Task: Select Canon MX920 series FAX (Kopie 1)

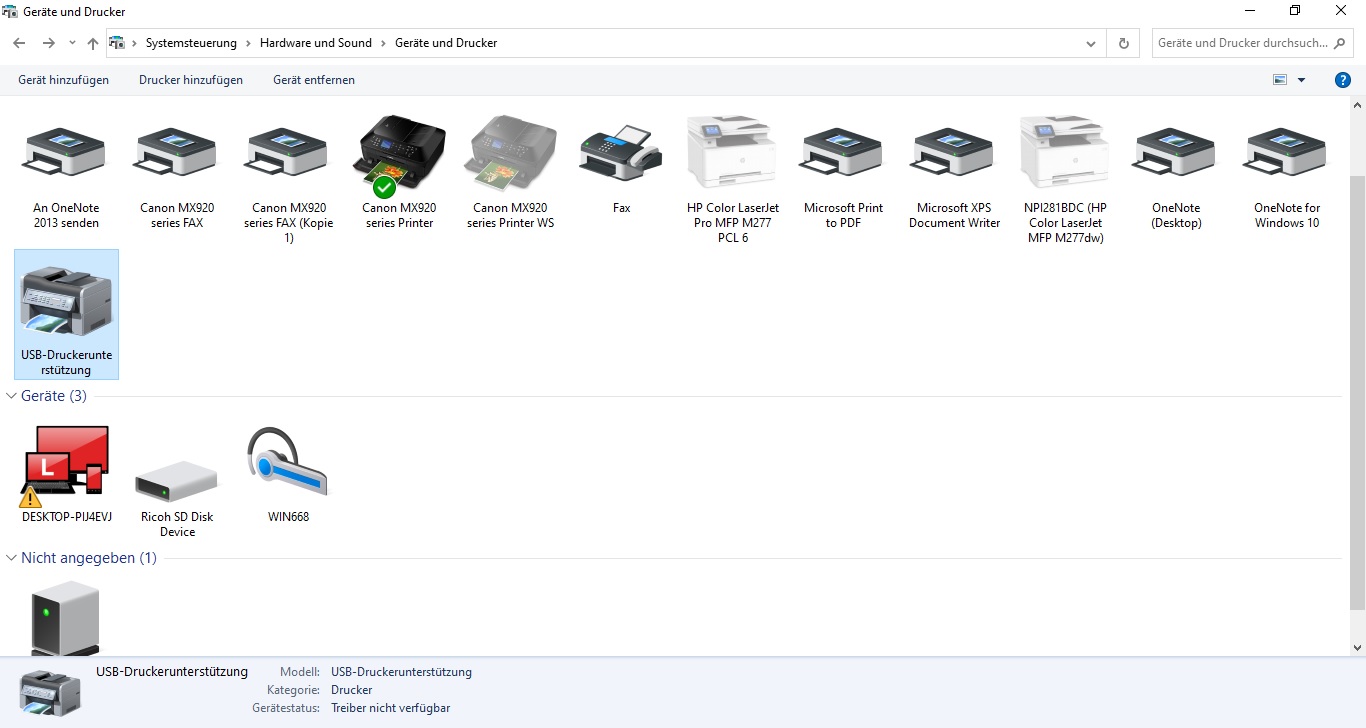Action: (x=288, y=180)
